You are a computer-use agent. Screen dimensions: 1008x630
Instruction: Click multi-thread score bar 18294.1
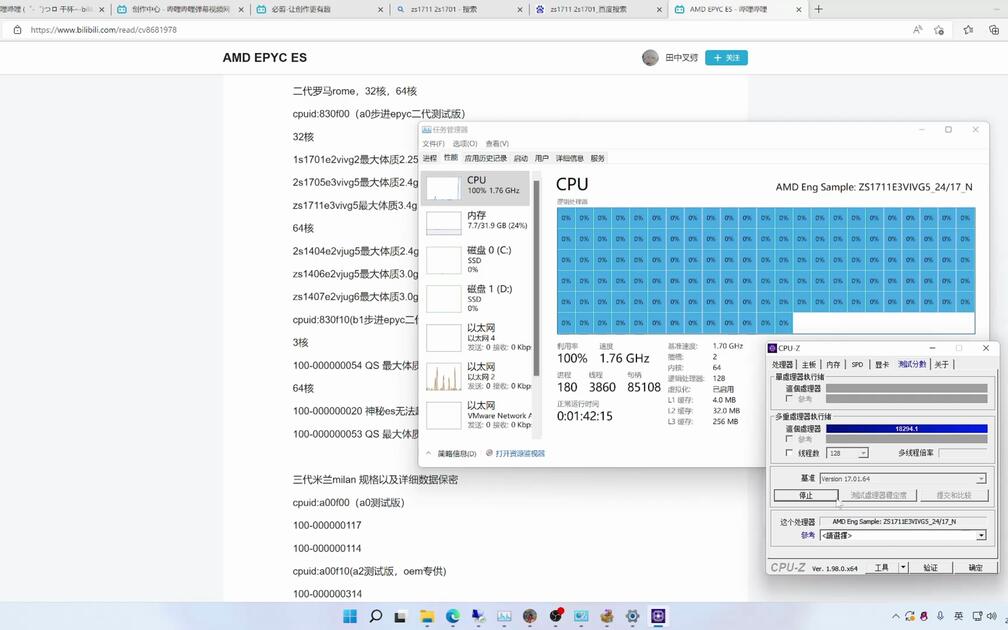pyautogui.click(x=906, y=429)
